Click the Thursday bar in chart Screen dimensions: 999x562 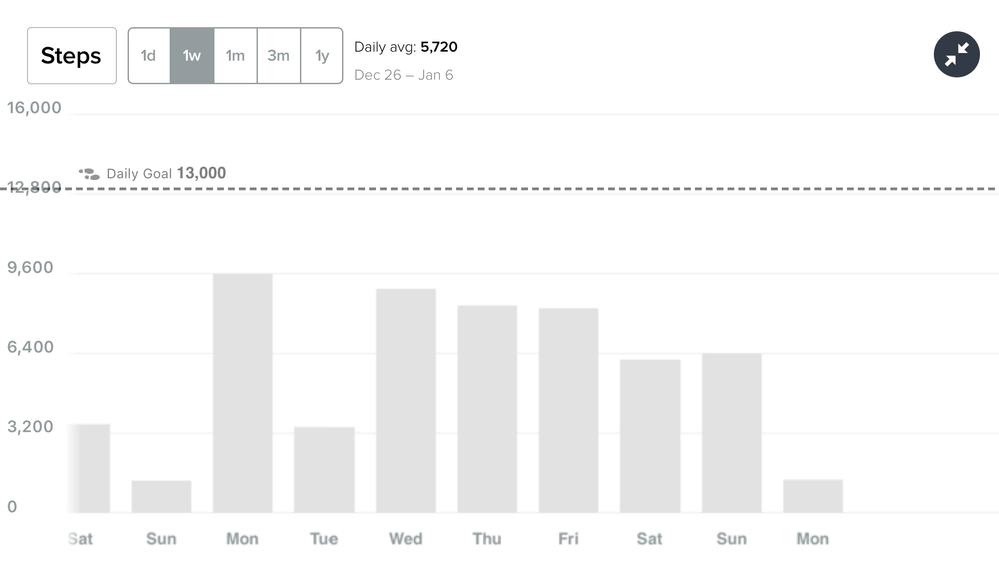(487, 408)
